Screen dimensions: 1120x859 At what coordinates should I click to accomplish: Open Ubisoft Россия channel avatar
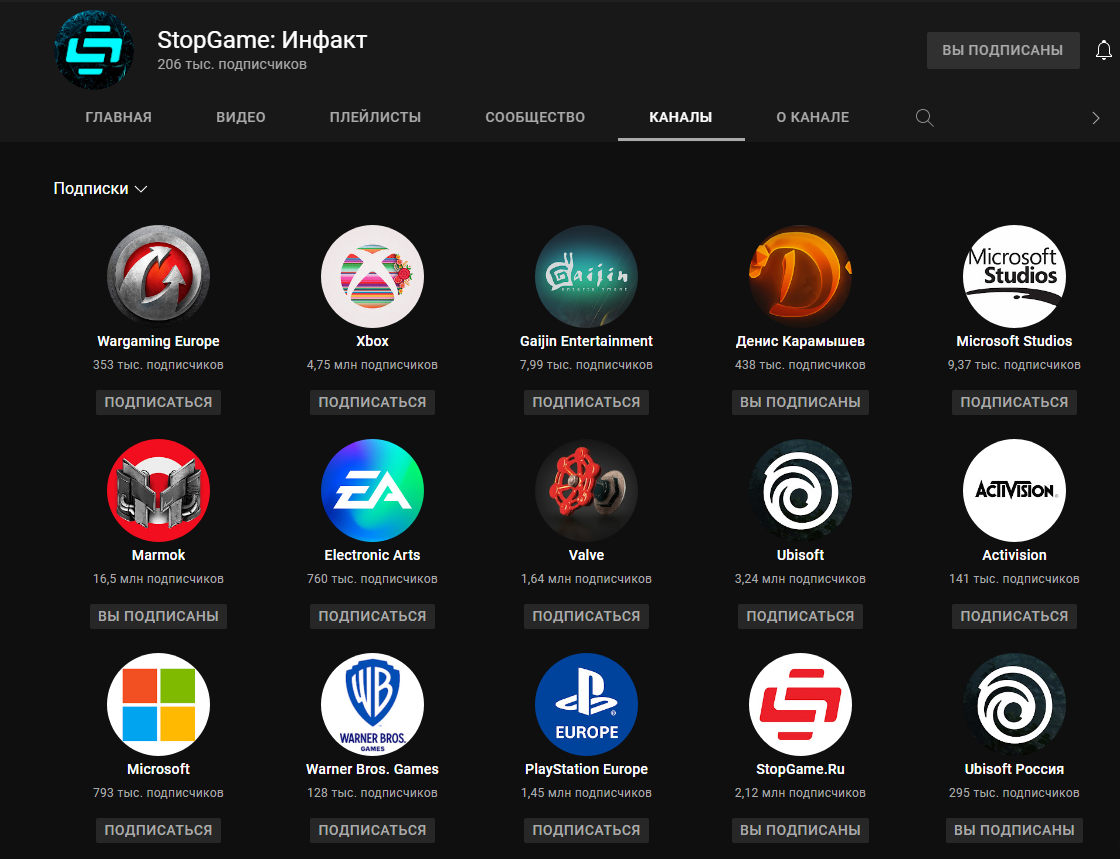point(1014,705)
